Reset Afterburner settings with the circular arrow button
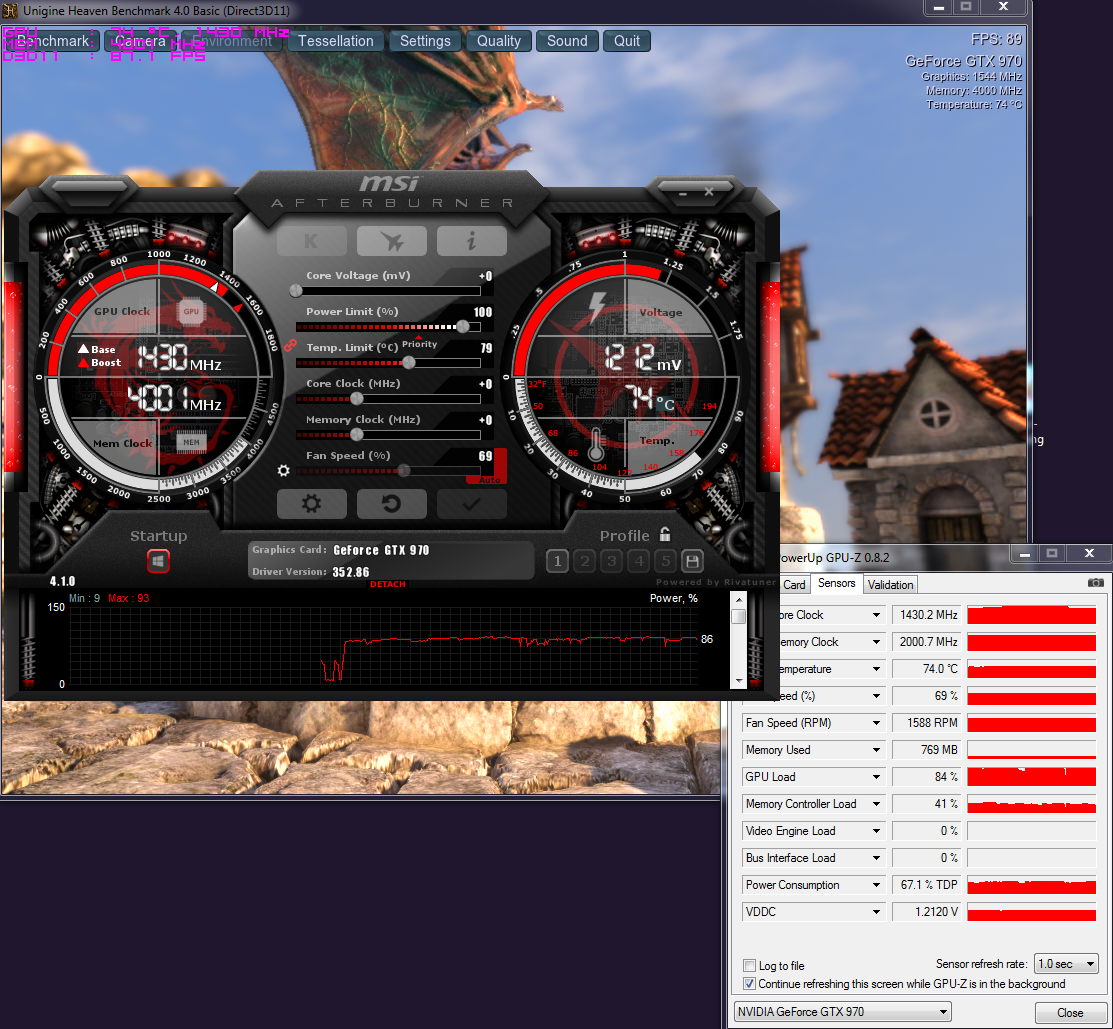The width and height of the screenshot is (1113, 1029). (392, 504)
